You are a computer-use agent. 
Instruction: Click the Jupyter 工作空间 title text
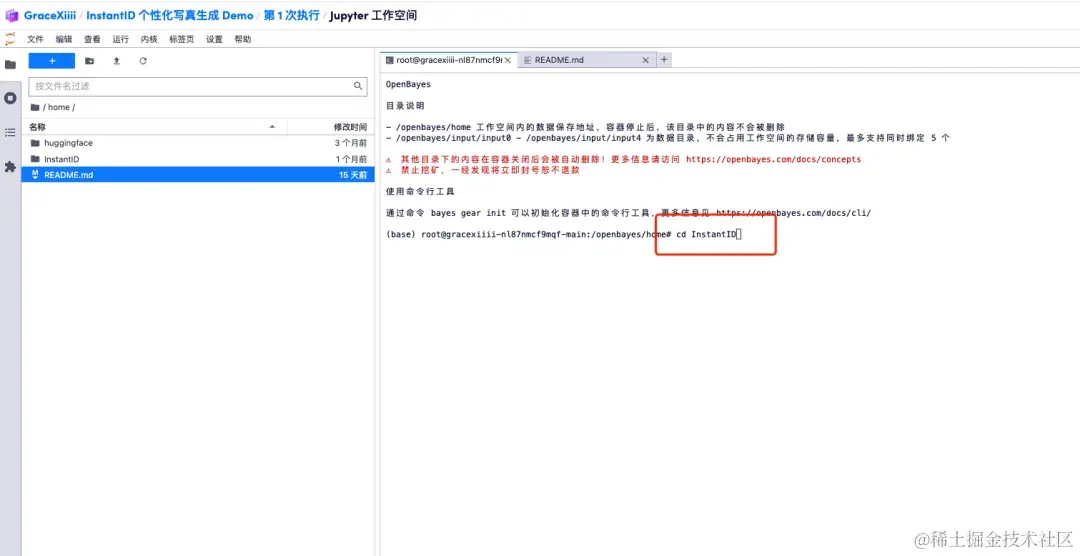pos(373,15)
